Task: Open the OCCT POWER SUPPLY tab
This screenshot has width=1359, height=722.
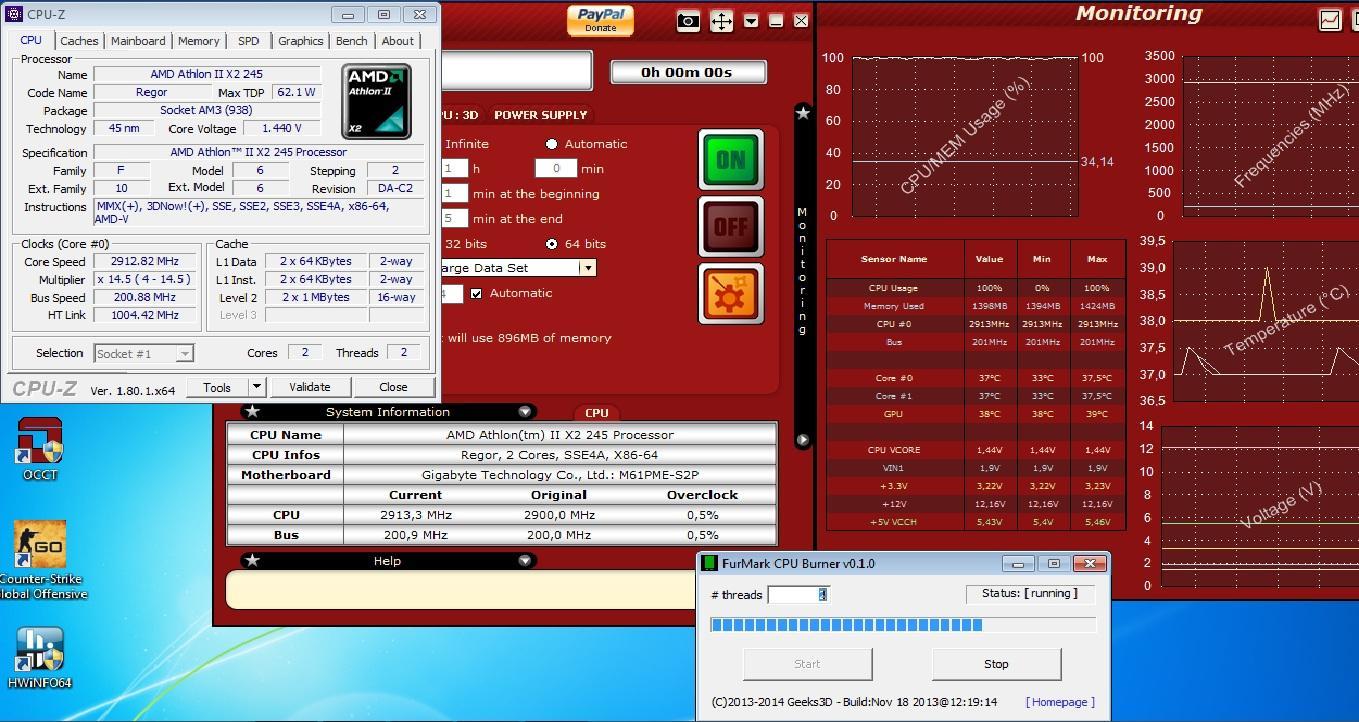Action: point(541,115)
